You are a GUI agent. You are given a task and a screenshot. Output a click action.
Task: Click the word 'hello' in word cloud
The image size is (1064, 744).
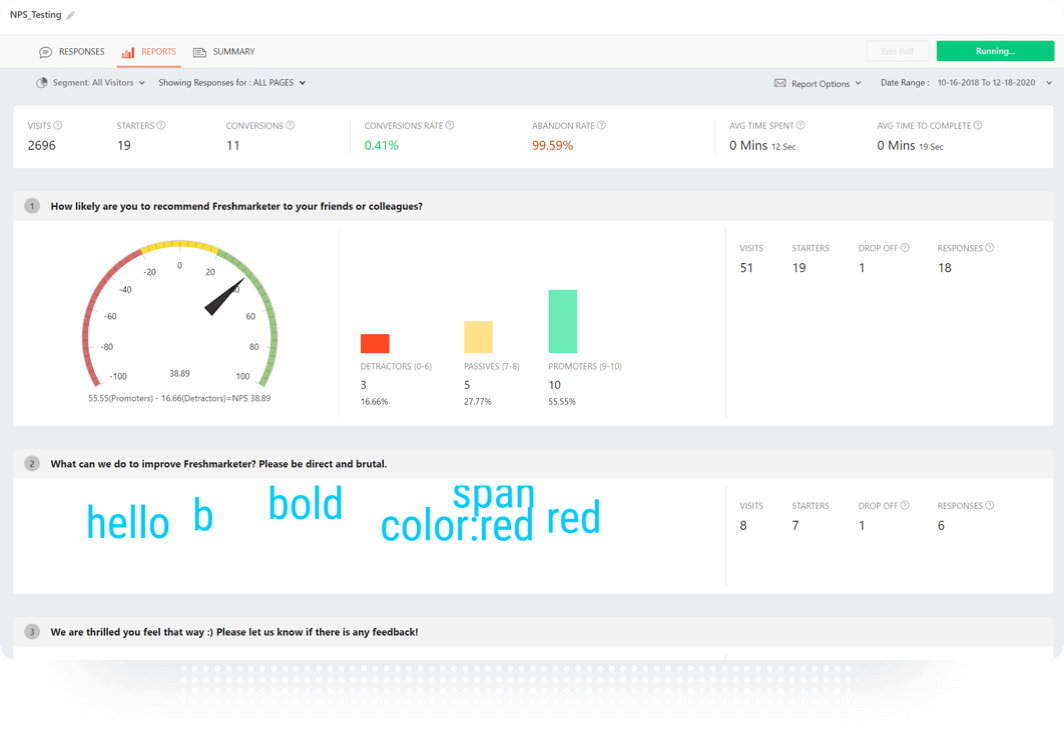pyautogui.click(x=128, y=523)
